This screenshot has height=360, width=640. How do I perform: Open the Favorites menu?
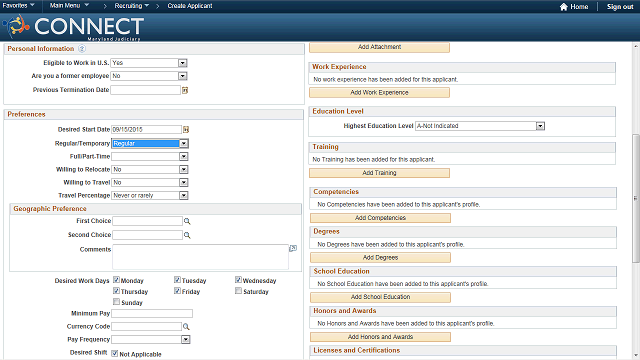pos(18,6)
